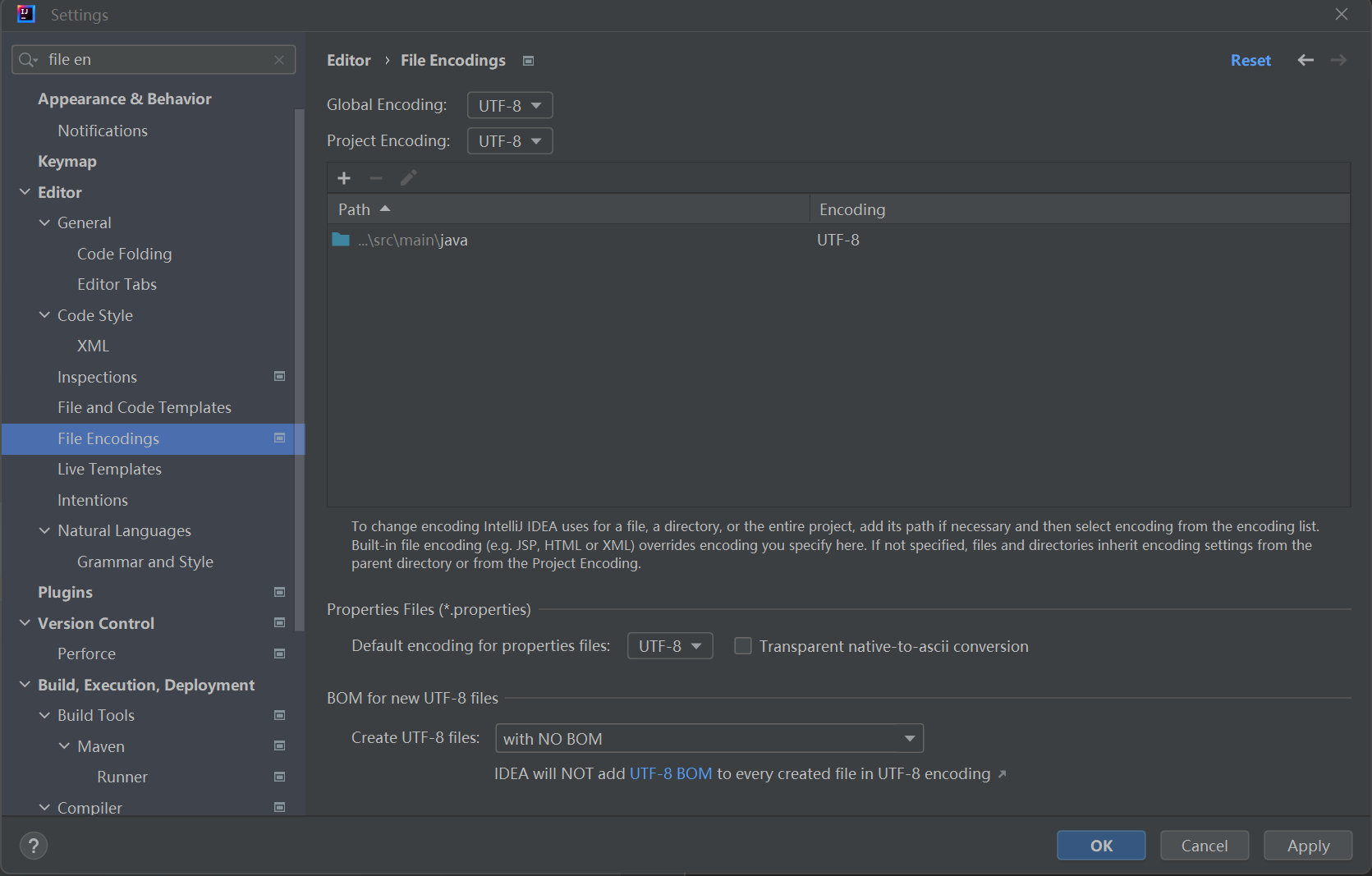Image resolution: width=1372 pixels, height=876 pixels.
Task: Click the Encoding column header
Action: [x=1080, y=209]
